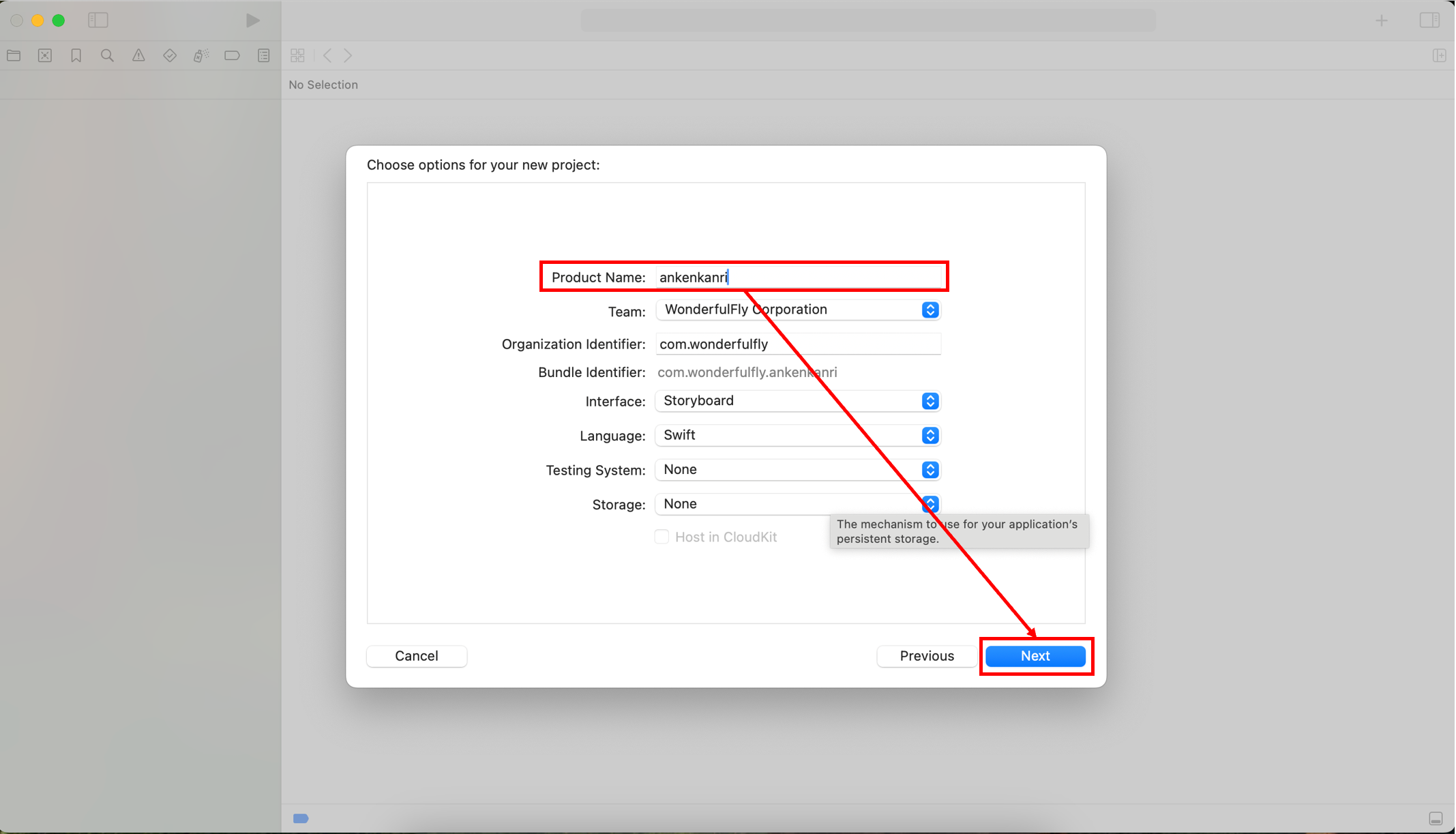Open the Breakpoint navigator icon
This screenshot has height=834, width=1456.
point(232,55)
